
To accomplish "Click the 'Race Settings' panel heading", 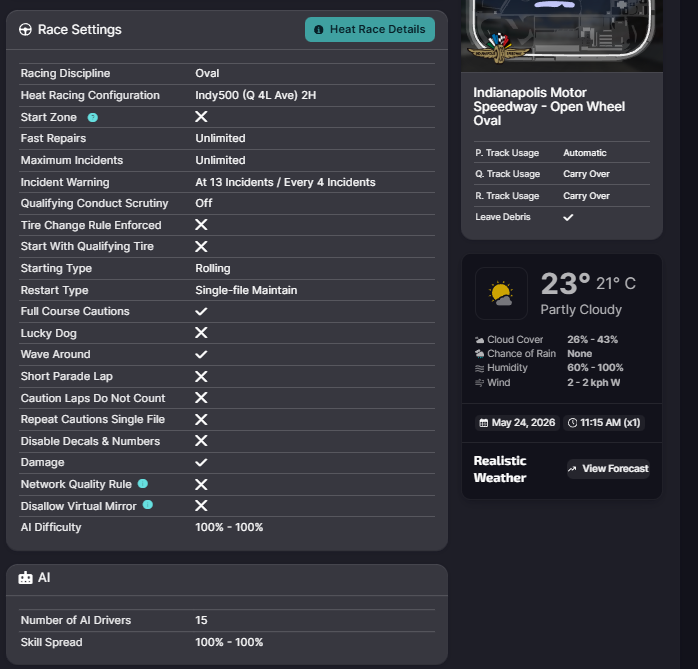I will click(x=80, y=30).
